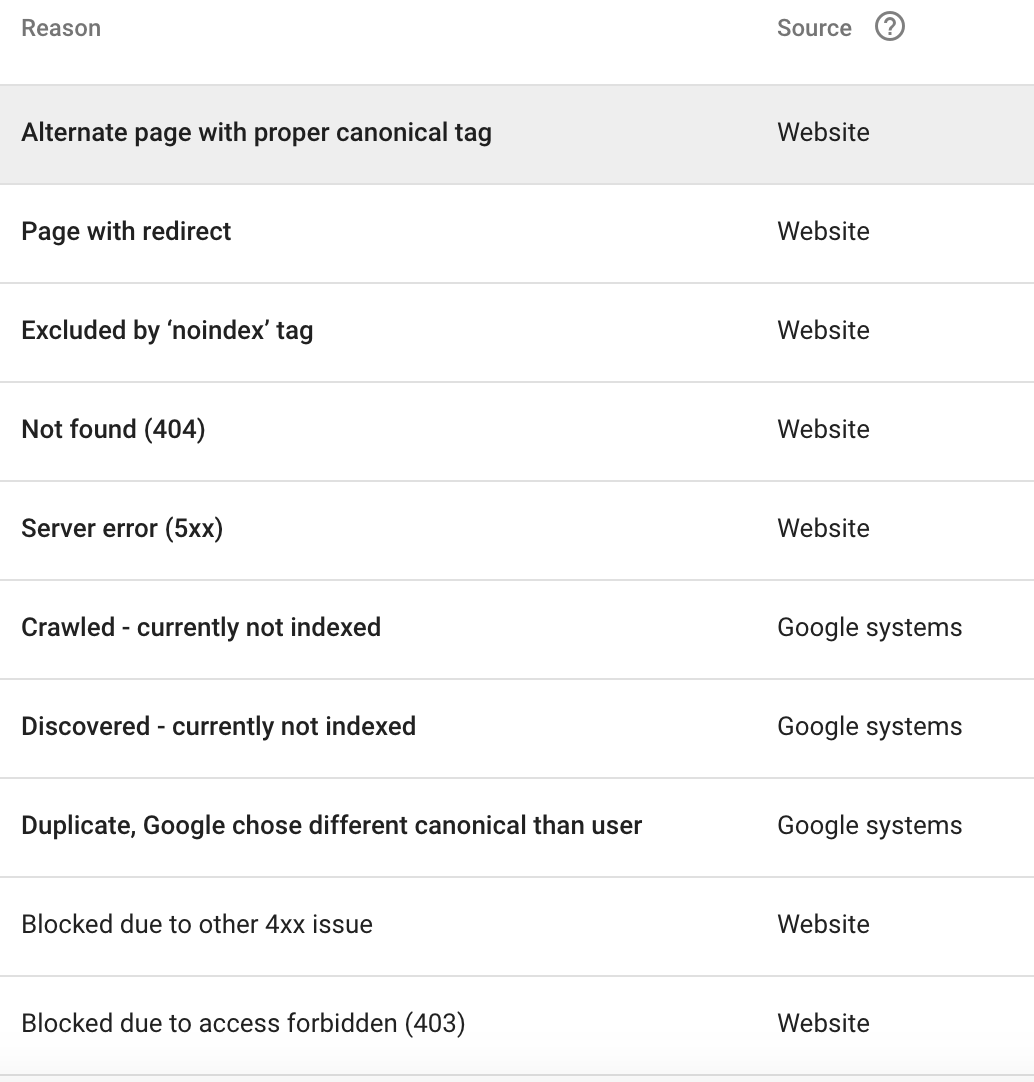Click Website source in Not found row
Viewport: 1034px width, 1082px height.
click(x=823, y=430)
